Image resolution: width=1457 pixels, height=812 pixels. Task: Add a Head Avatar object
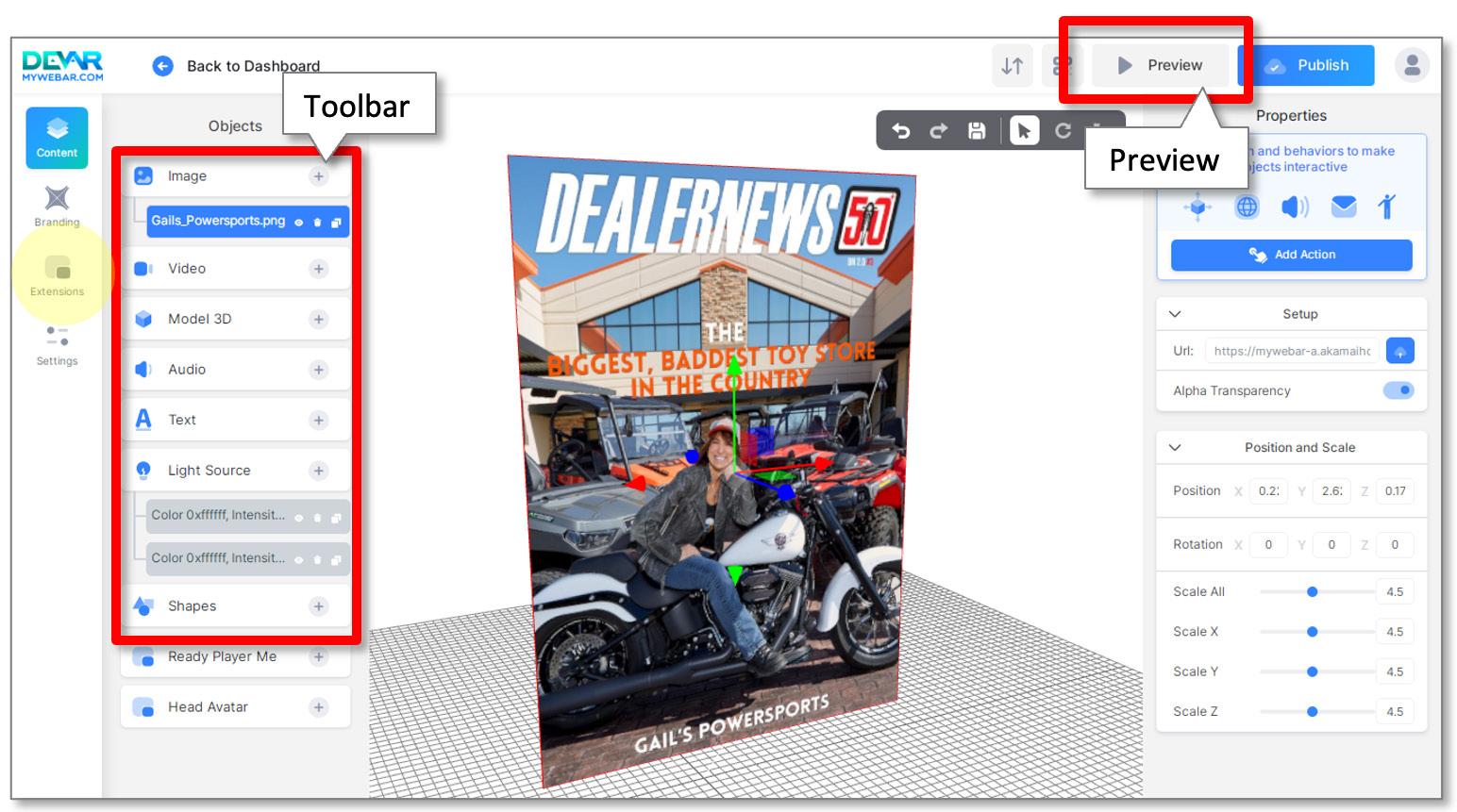pos(319,707)
